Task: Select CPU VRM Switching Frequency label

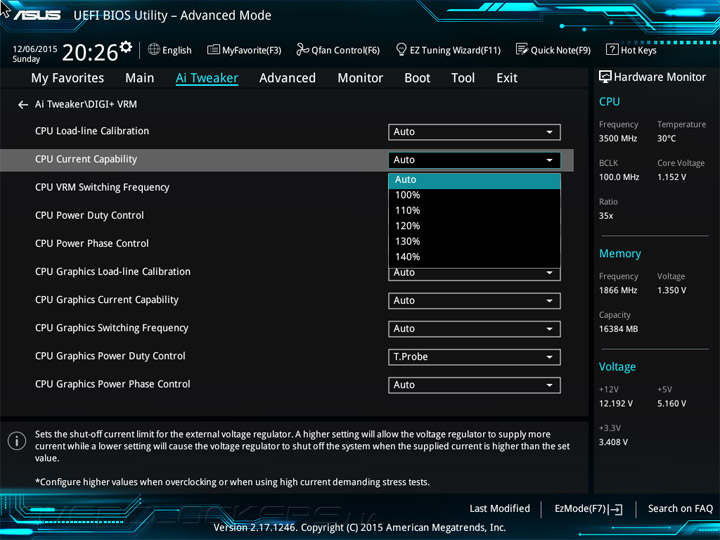Action: [102, 187]
